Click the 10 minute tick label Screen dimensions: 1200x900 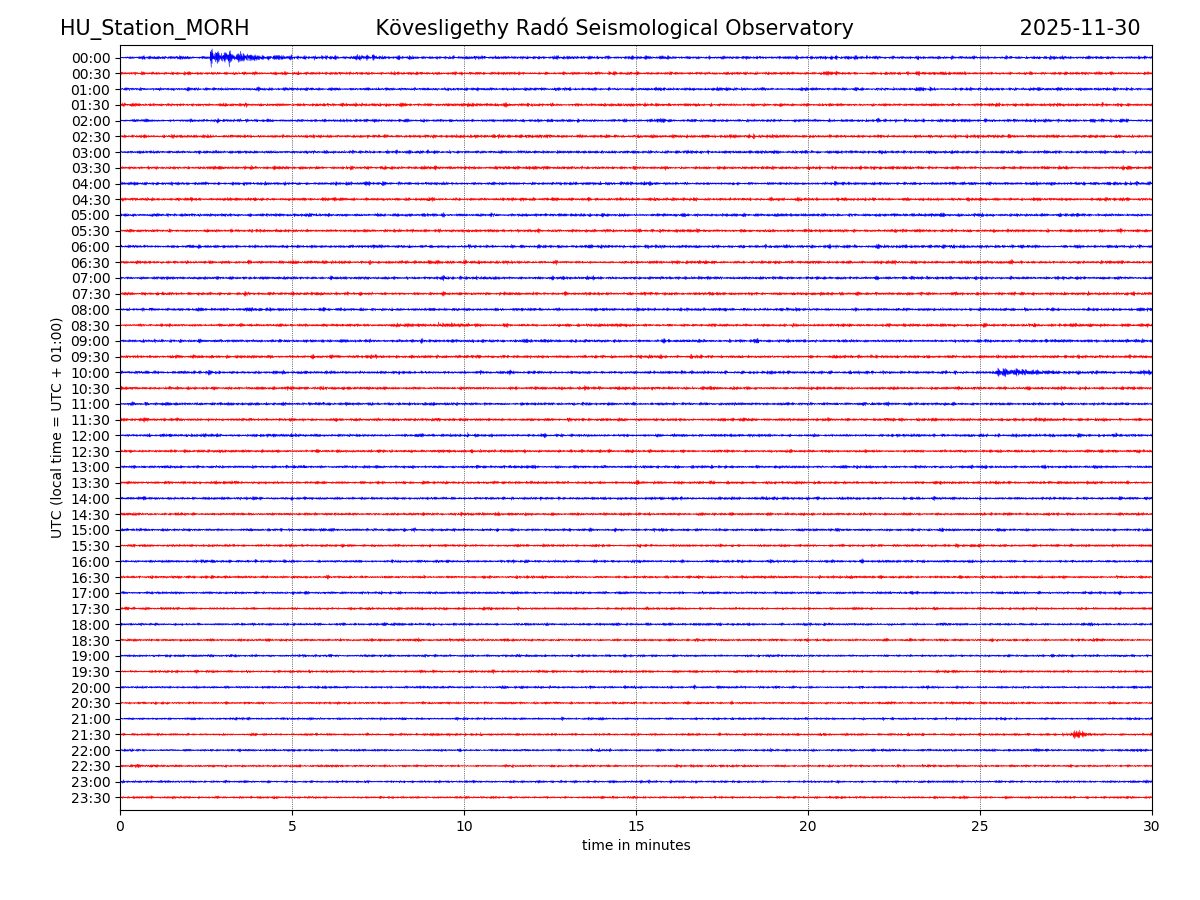(x=464, y=827)
